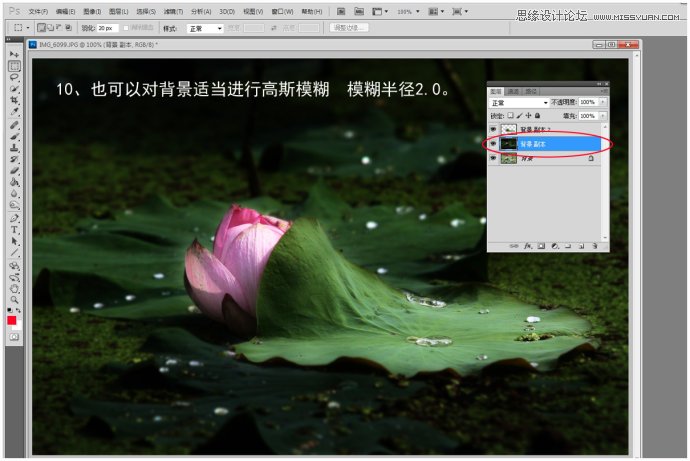
Task: Select the Hand tool
Action: tap(14, 289)
